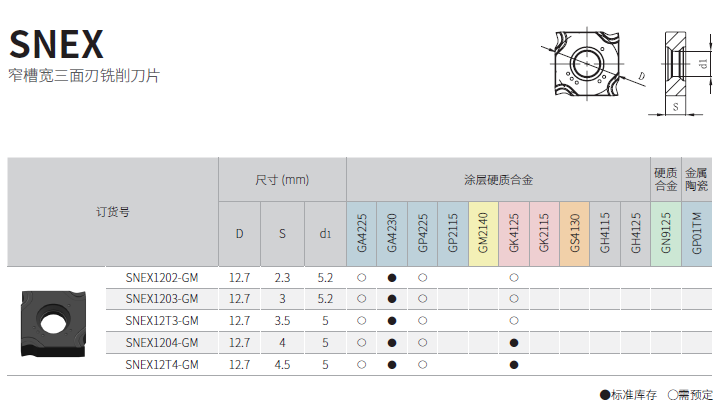Click filled stock dot for SNEX1202-GM GA4230
Image resolution: width=724 pixels, height=410 pixels.
click(x=392, y=277)
